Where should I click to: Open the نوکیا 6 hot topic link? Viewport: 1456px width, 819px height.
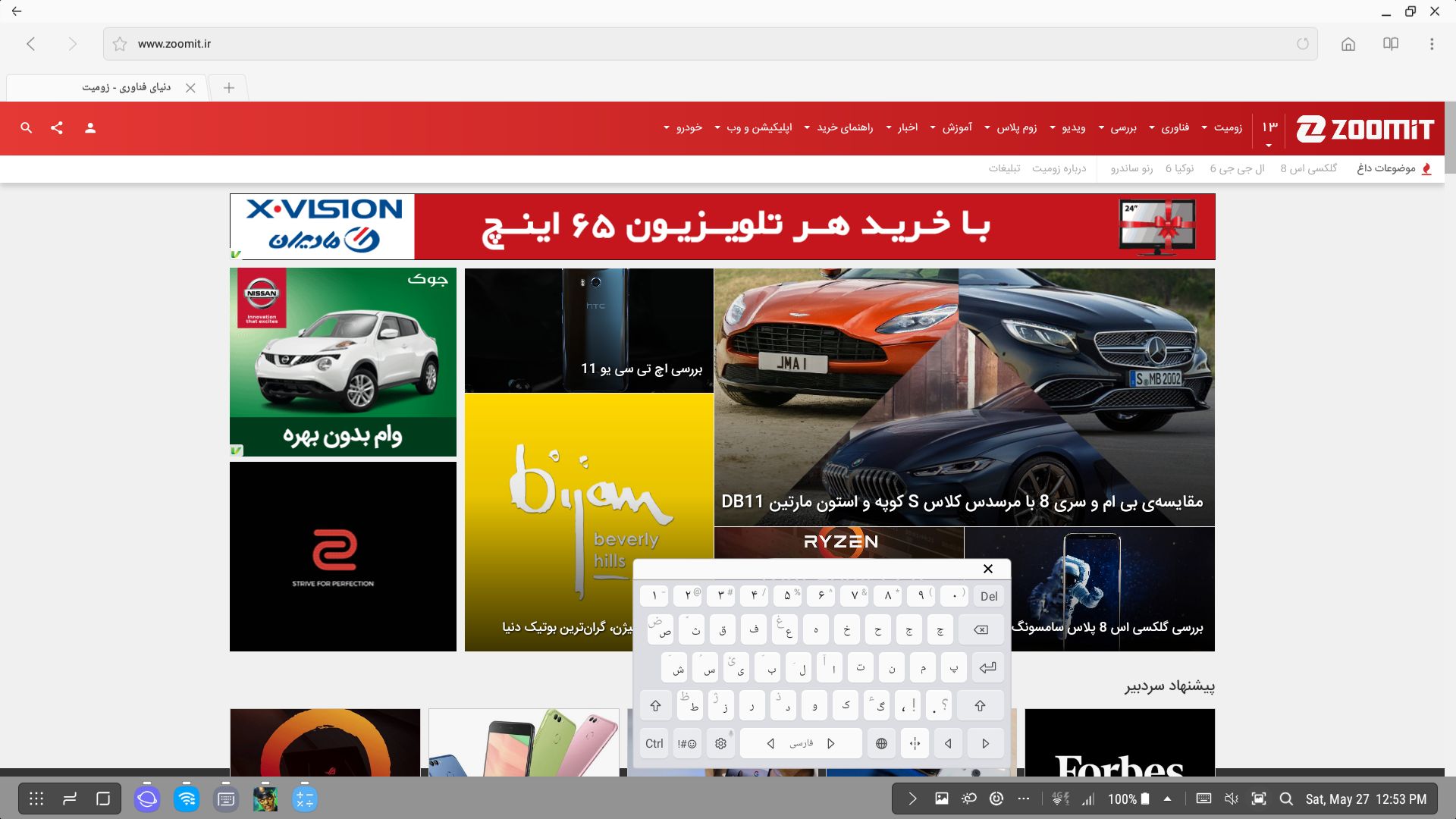[x=1180, y=168]
